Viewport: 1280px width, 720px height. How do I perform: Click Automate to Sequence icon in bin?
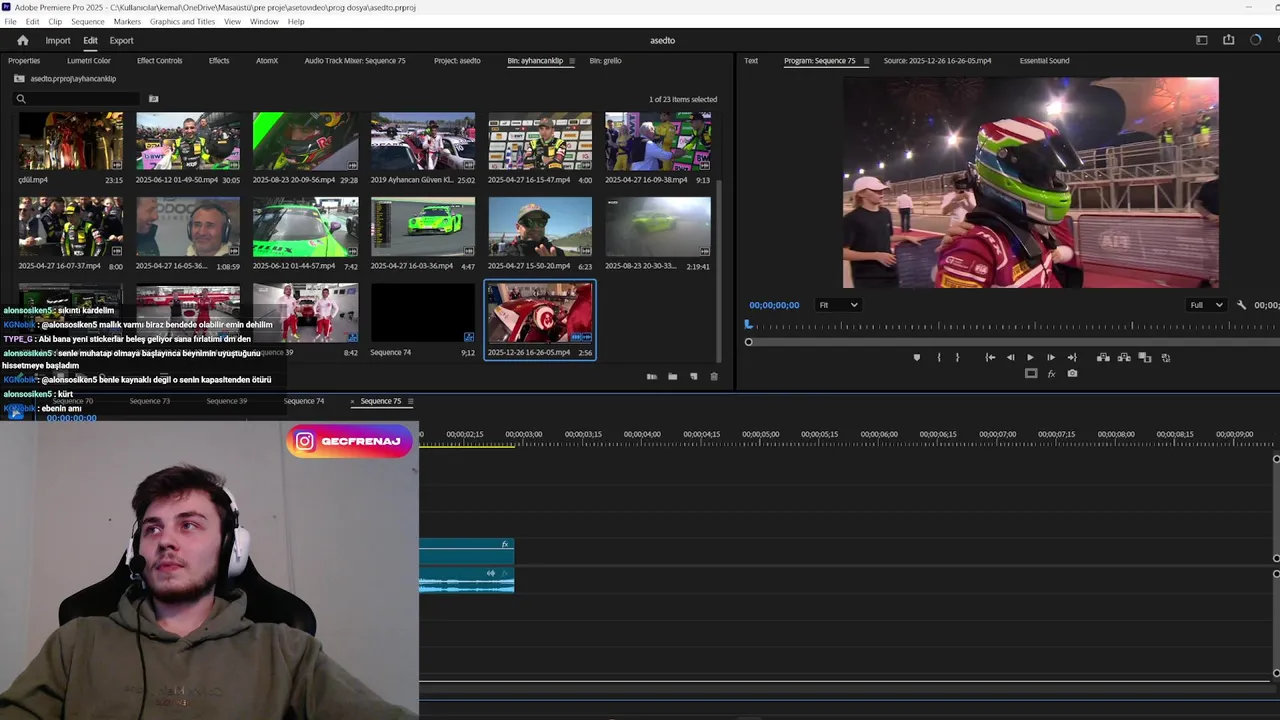(x=652, y=377)
